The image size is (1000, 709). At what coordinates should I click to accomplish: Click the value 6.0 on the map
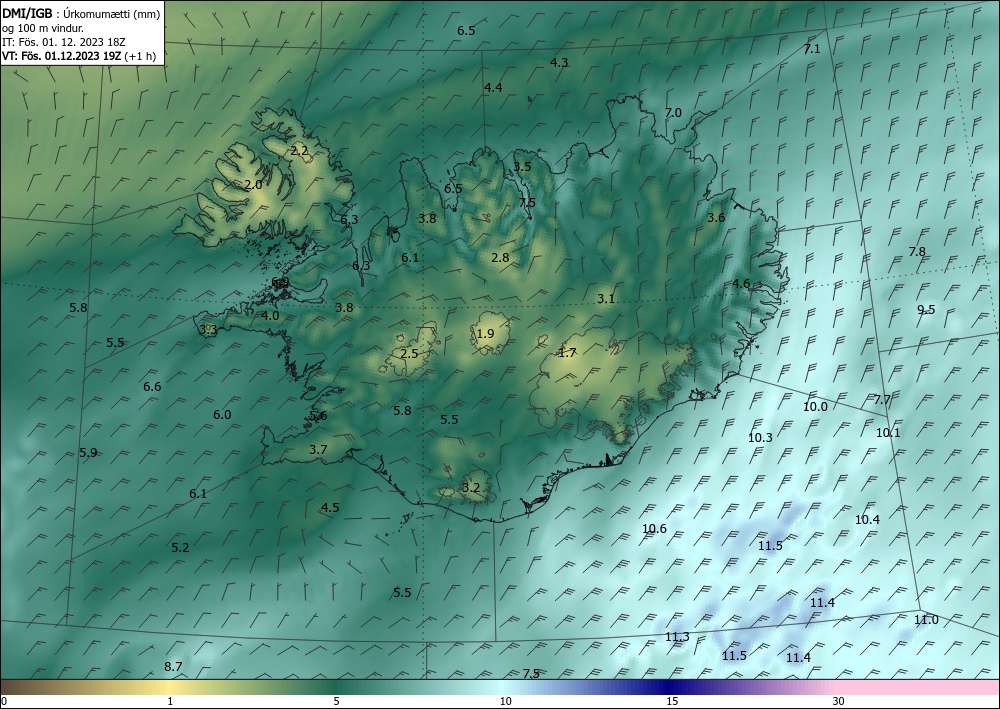tap(222, 415)
